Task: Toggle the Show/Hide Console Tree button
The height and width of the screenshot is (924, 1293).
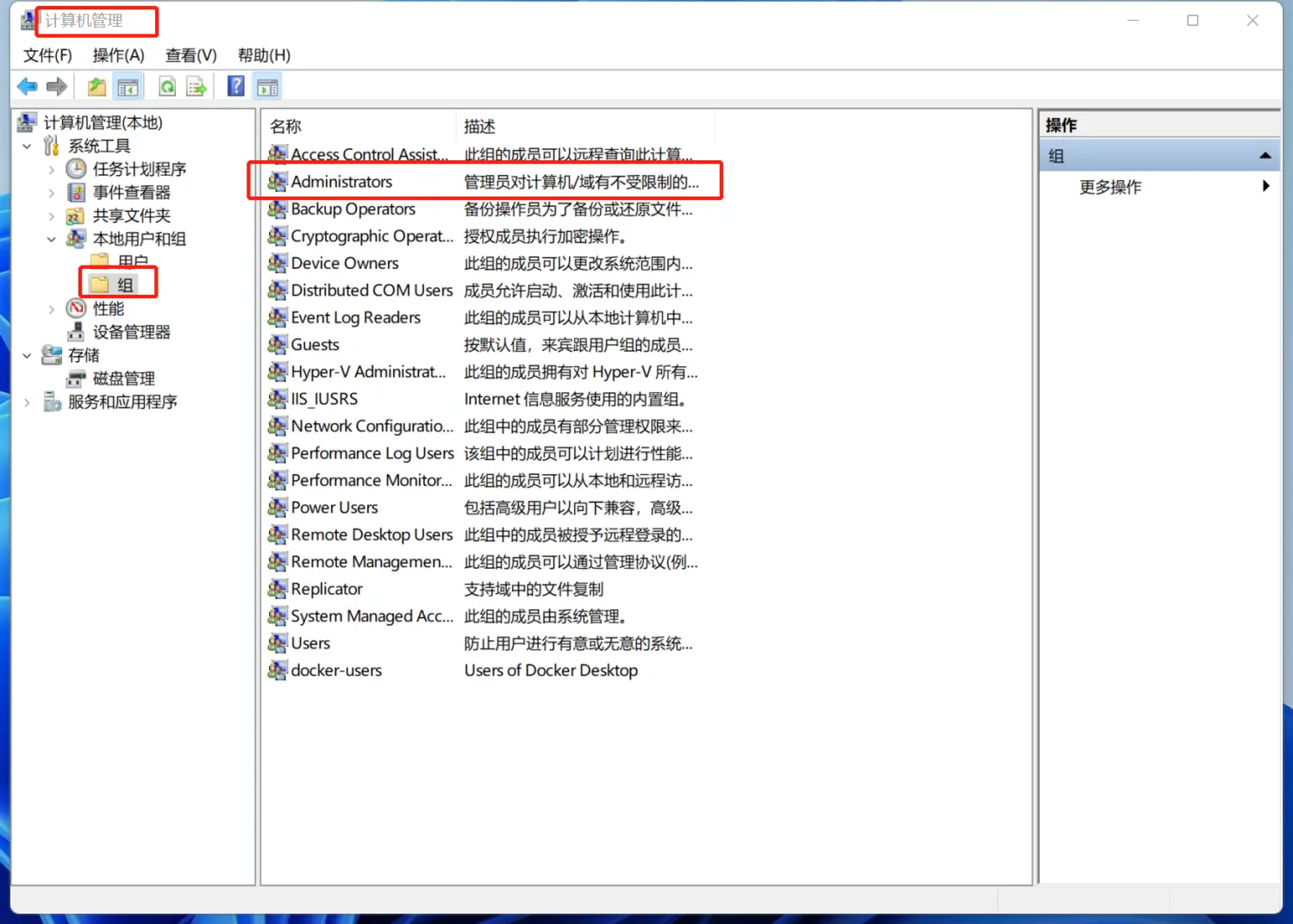Action: [x=128, y=87]
